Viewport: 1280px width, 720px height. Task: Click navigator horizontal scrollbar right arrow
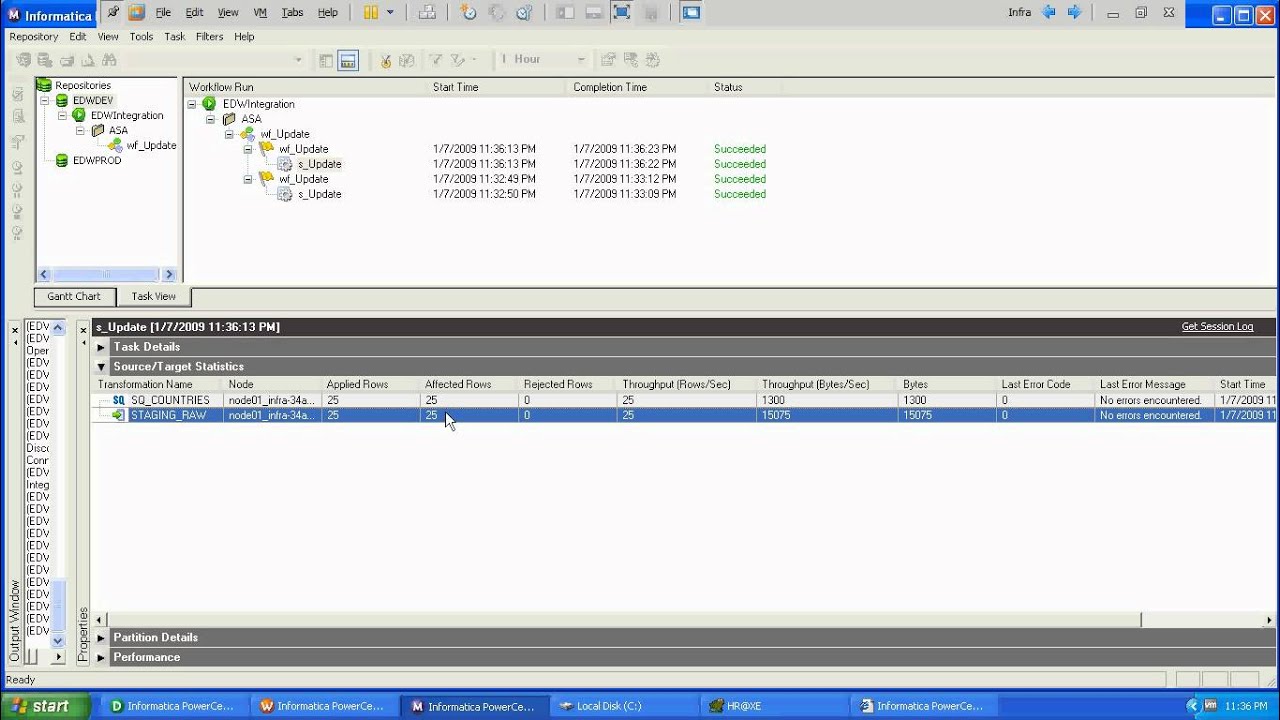tap(169, 275)
